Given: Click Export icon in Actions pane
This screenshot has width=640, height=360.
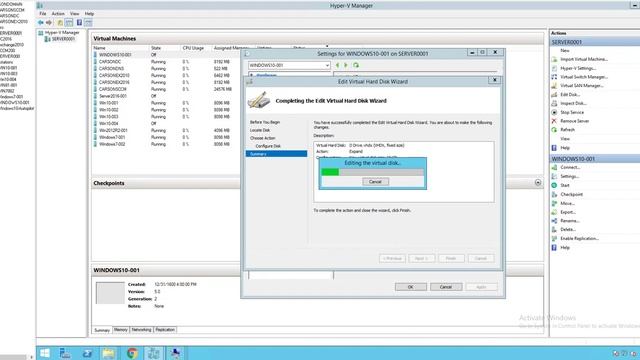Looking at the screenshot, I should coord(554,212).
